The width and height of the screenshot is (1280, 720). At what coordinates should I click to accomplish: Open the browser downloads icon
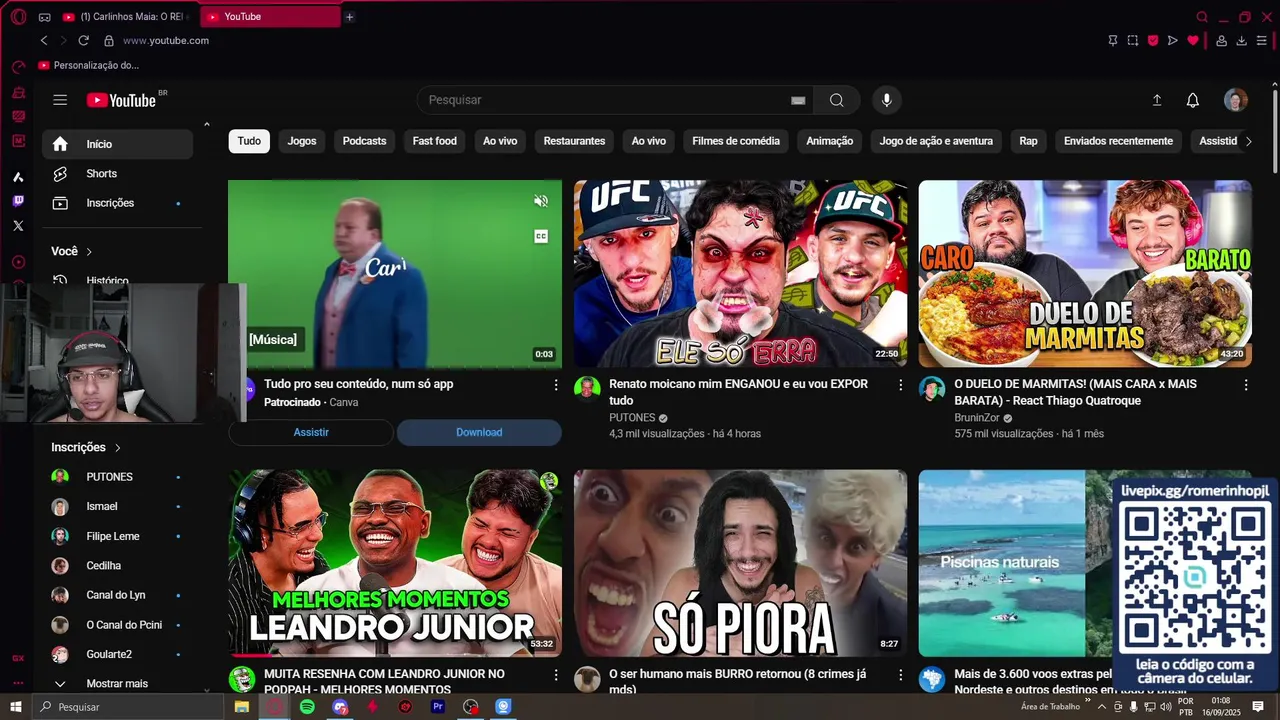pyautogui.click(x=1241, y=41)
